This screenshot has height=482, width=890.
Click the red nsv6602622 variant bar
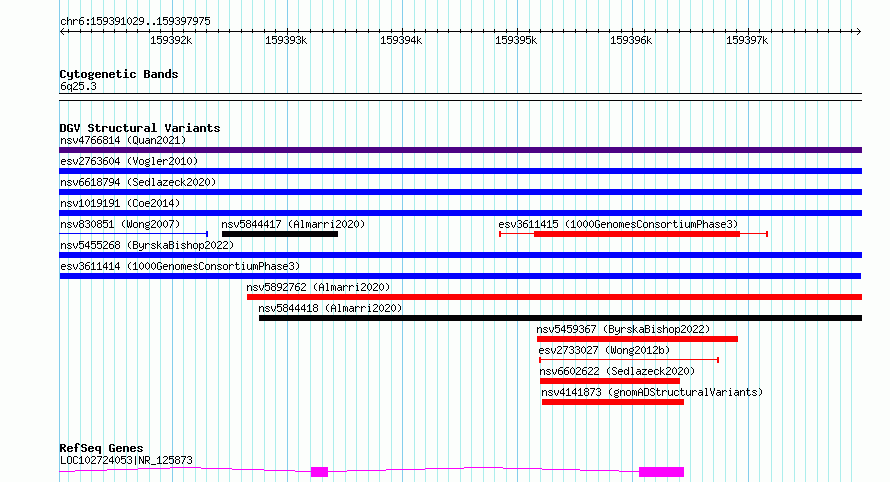click(x=610, y=381)
